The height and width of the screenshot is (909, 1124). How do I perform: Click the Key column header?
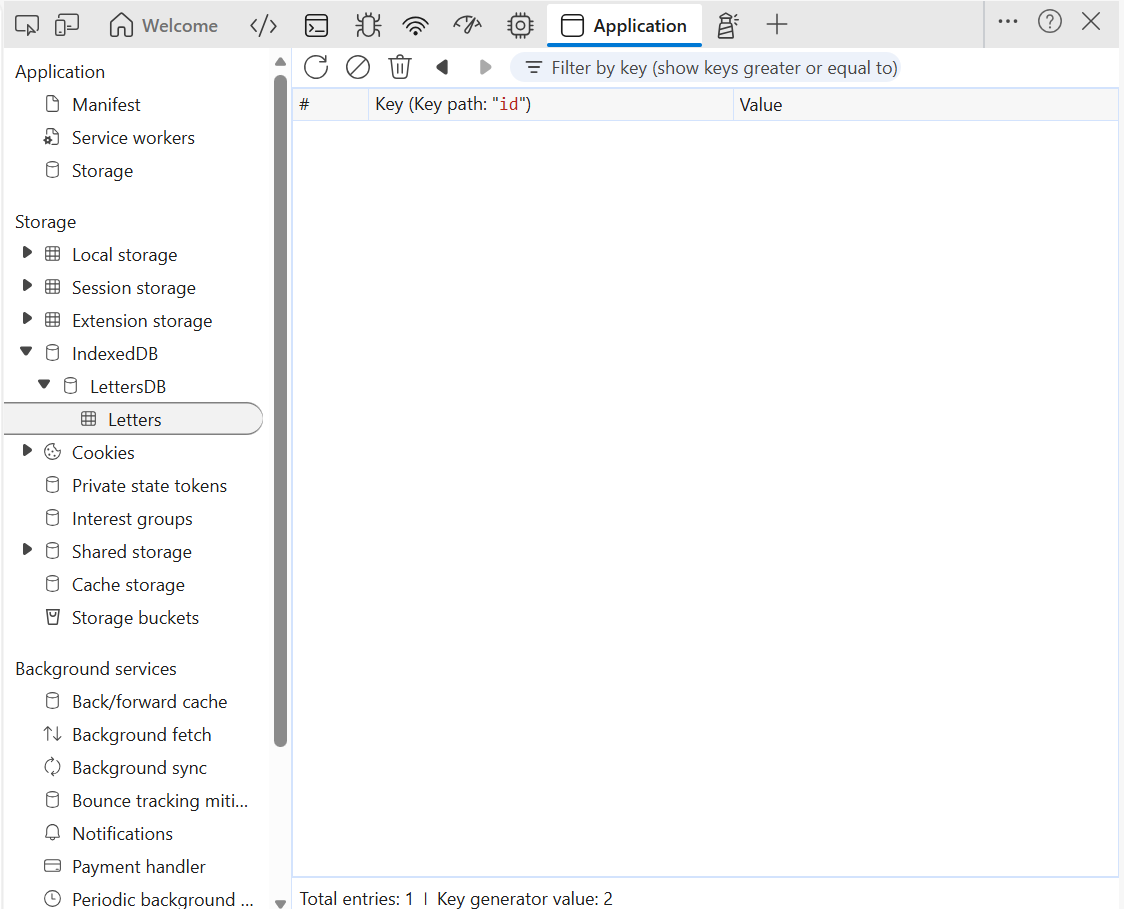tap(551, 105)
